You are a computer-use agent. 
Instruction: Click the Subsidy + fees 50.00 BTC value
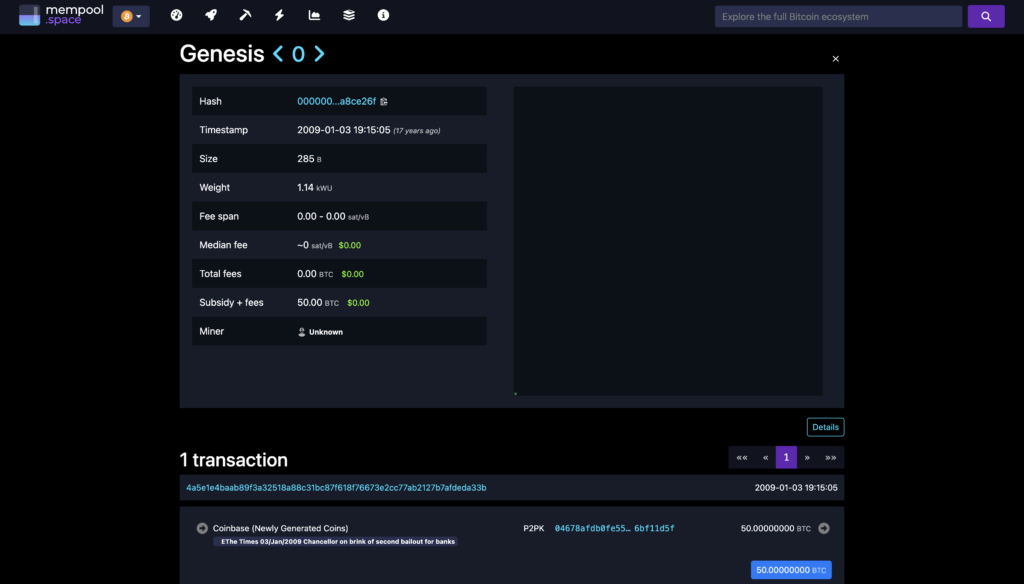coord(318,302)
